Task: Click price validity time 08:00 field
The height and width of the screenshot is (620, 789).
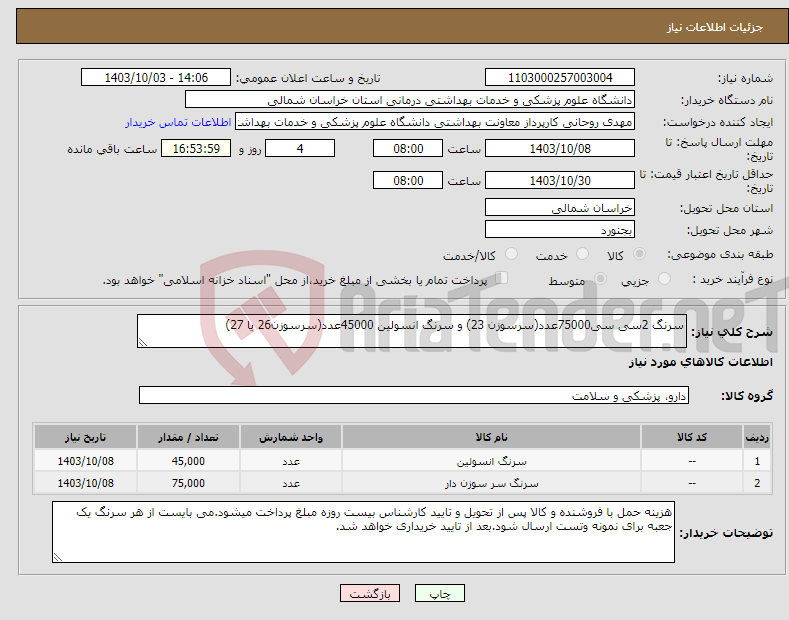Action: point(408,180)
